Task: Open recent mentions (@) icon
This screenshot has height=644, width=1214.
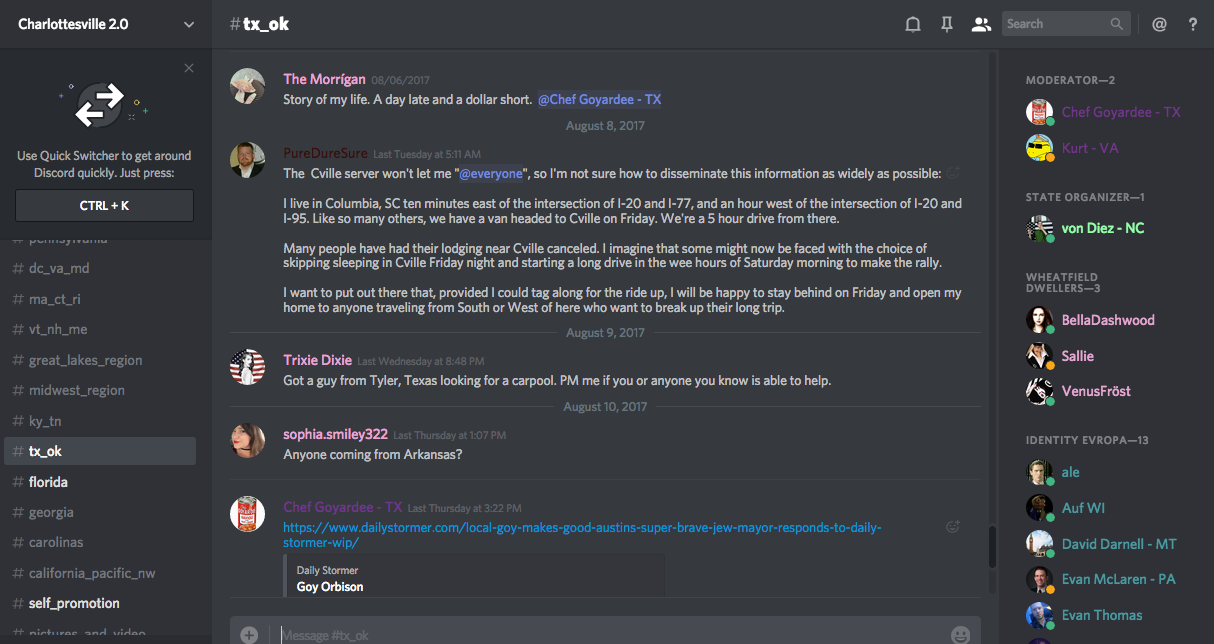Action: pos(1159,24)
